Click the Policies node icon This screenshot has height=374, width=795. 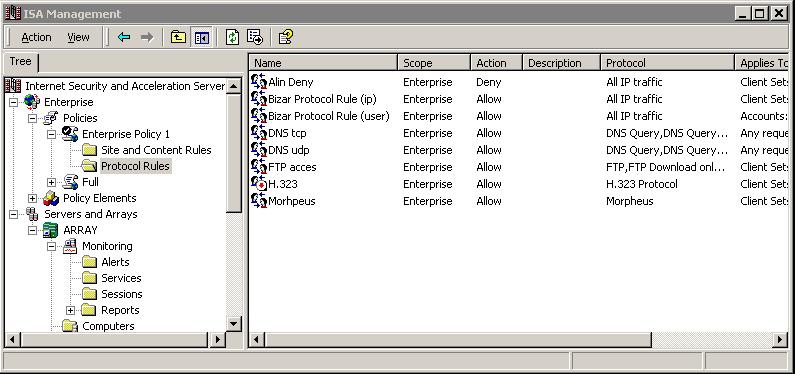coord(51,118)
